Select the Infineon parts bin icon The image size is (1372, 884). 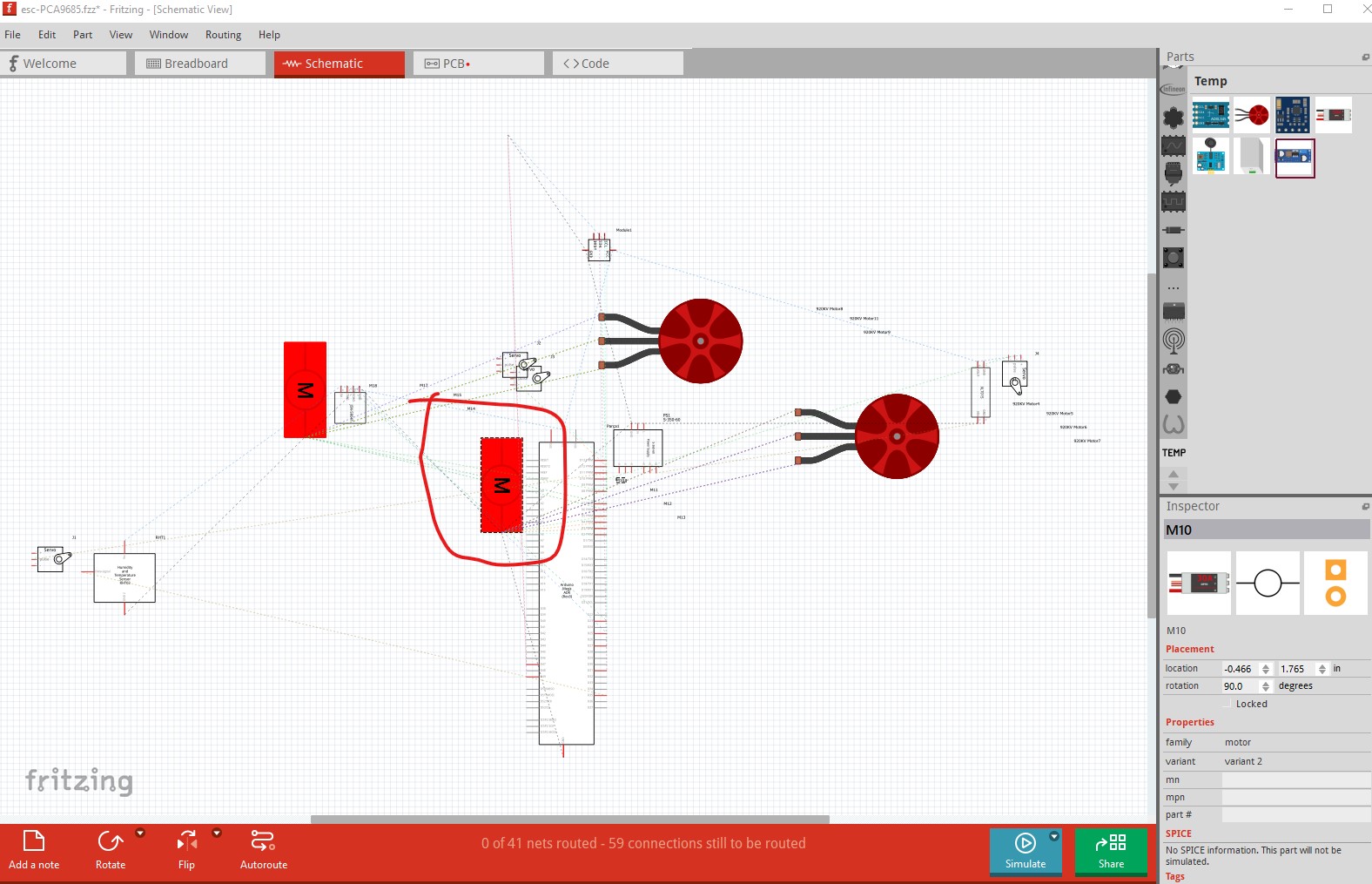click(x=1174, y=89)
